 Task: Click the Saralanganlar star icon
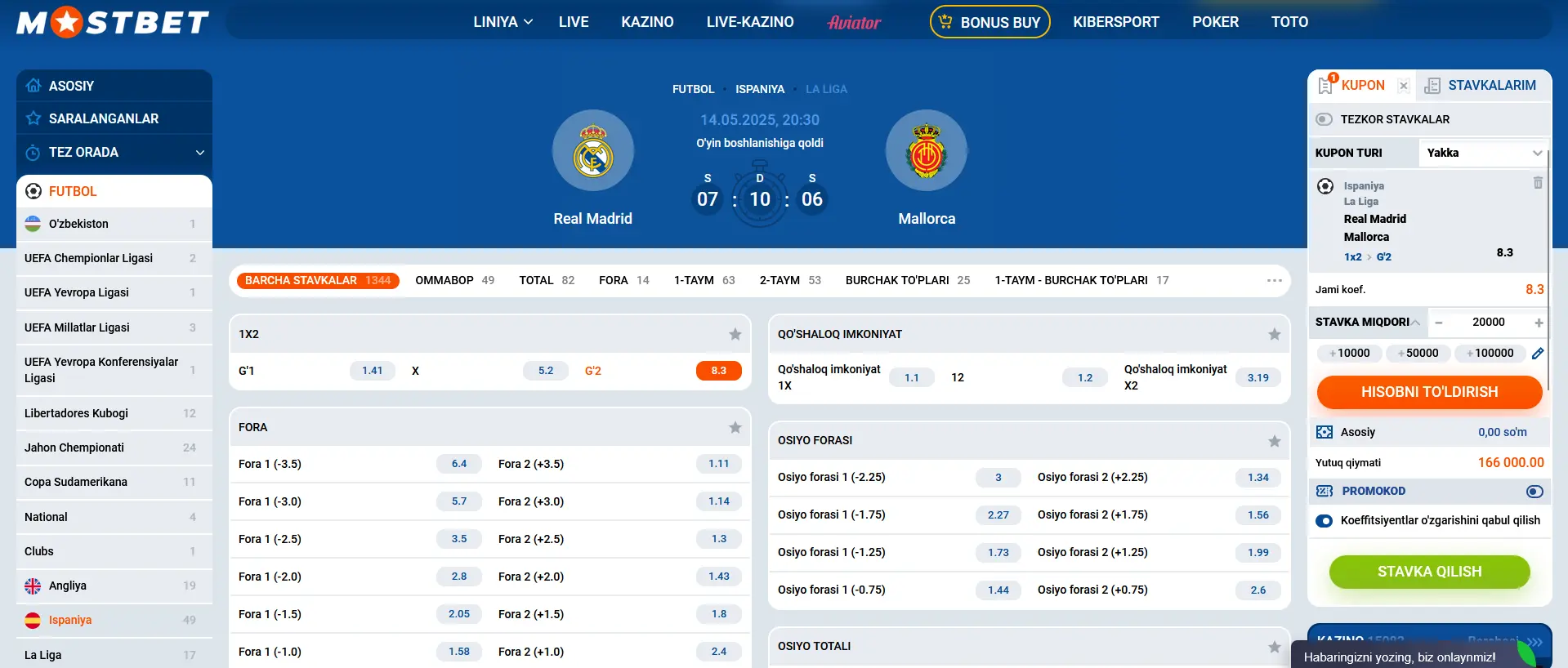[x=34, y=118]
